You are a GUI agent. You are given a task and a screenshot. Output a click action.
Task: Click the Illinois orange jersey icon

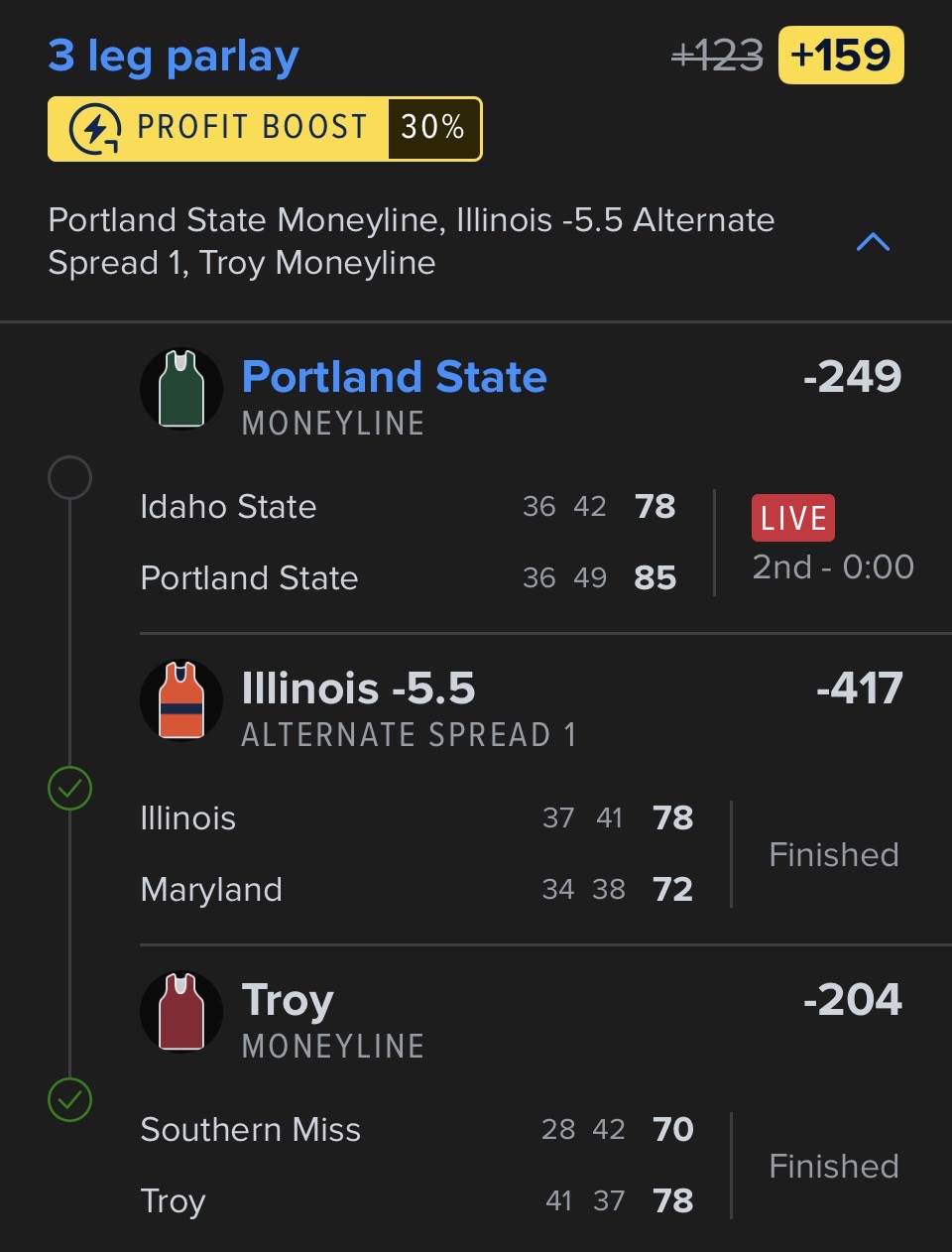pyautogui.click(x=181, y=700)
